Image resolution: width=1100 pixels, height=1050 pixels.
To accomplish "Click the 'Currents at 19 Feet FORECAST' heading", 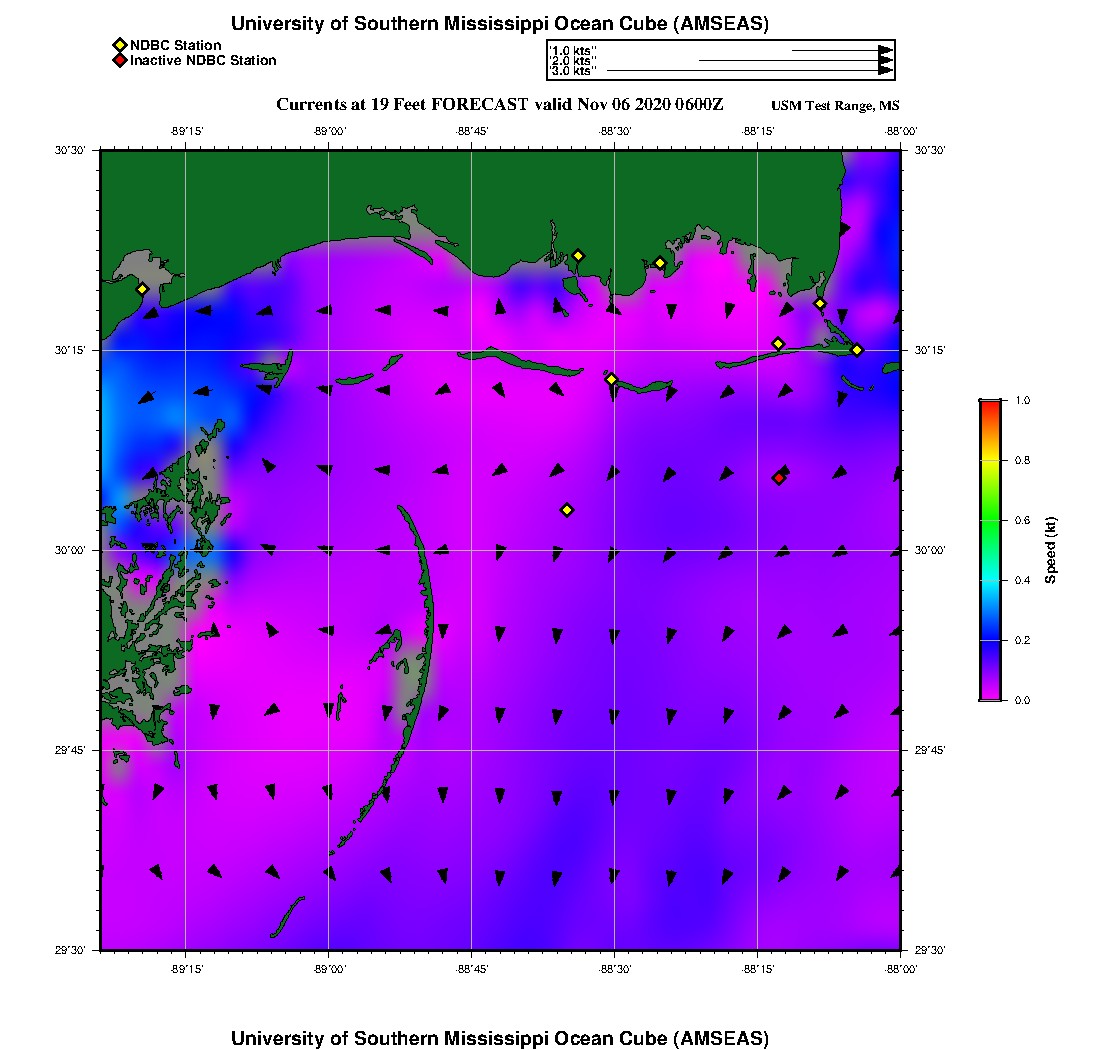I will pos(402,105).
